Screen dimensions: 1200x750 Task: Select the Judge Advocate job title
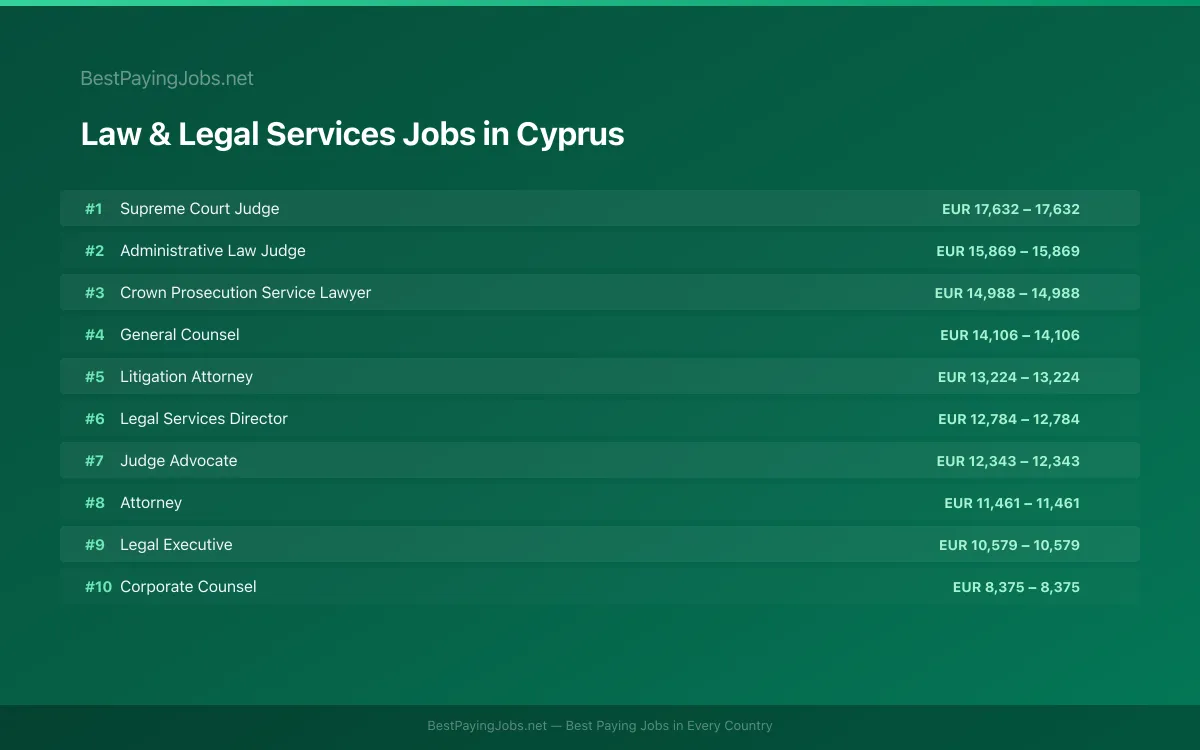(179, 461)
